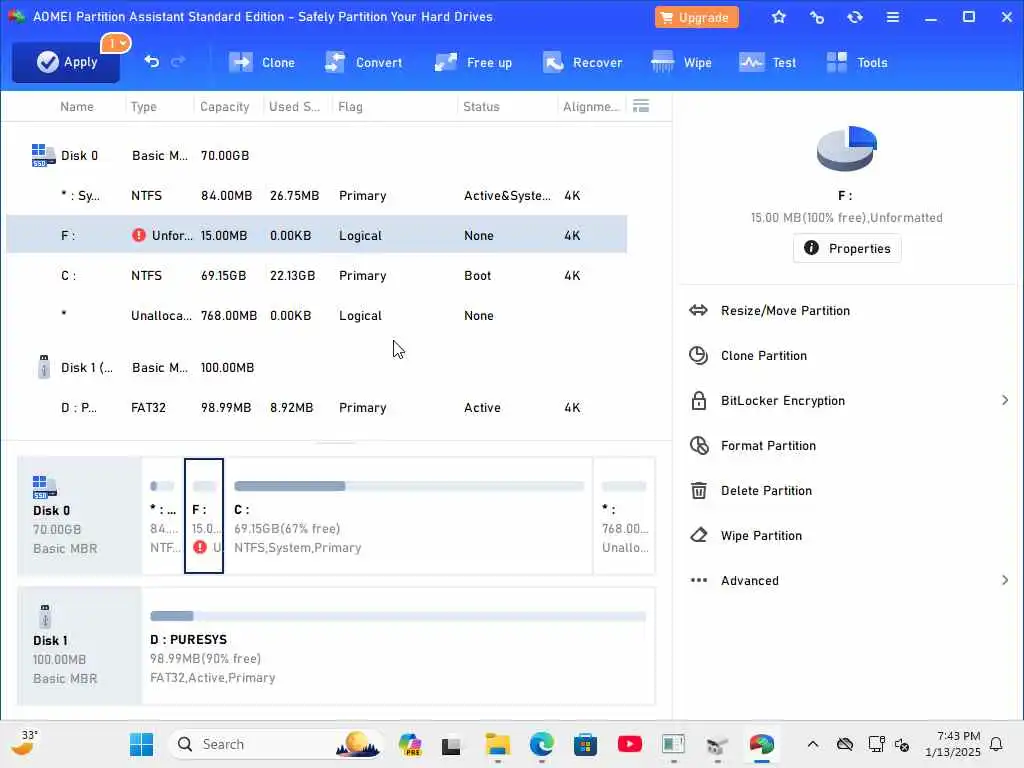Sort by the Flag column header

(350, 106)
